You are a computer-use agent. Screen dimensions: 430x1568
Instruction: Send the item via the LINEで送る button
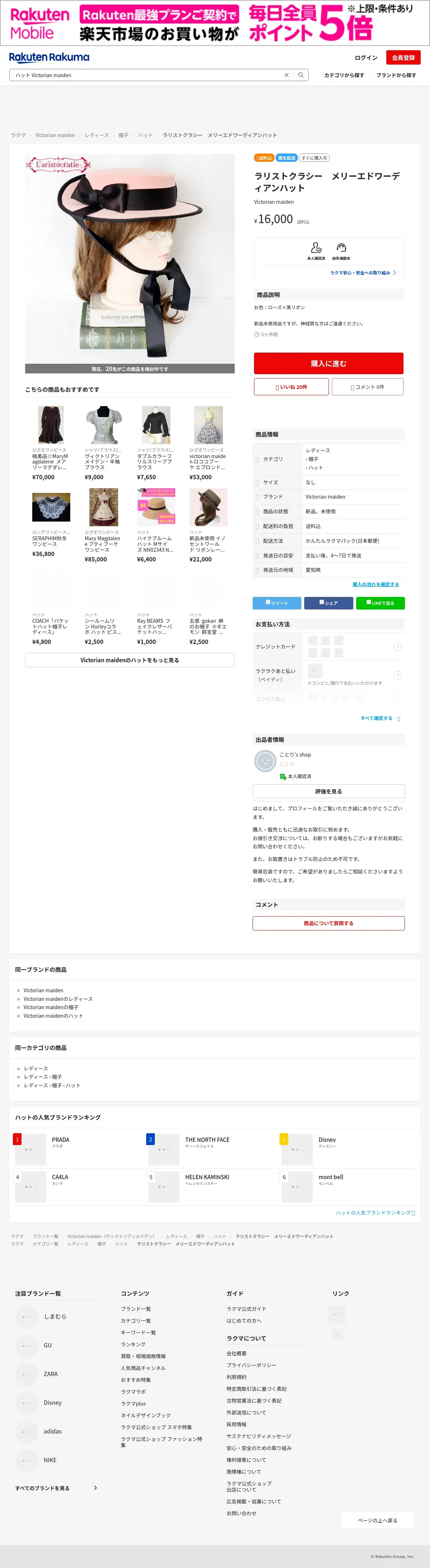tap(380, 603)
